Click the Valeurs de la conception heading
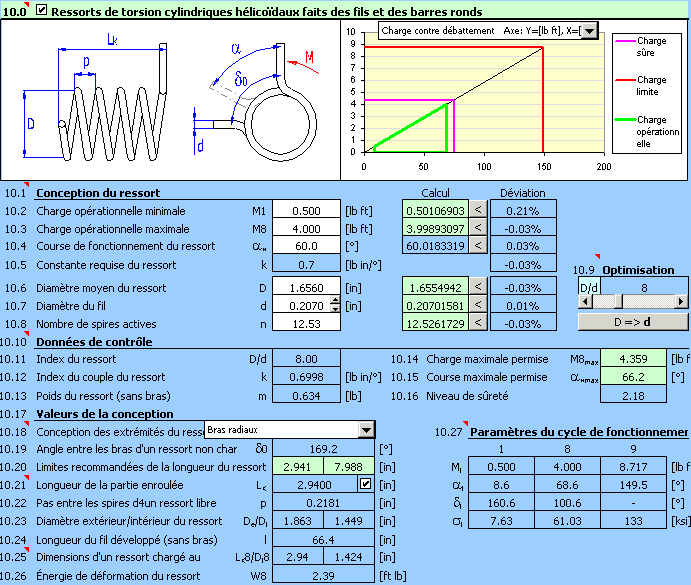The height and width of the screenshot is (585, 691). (x=104, y=414)
